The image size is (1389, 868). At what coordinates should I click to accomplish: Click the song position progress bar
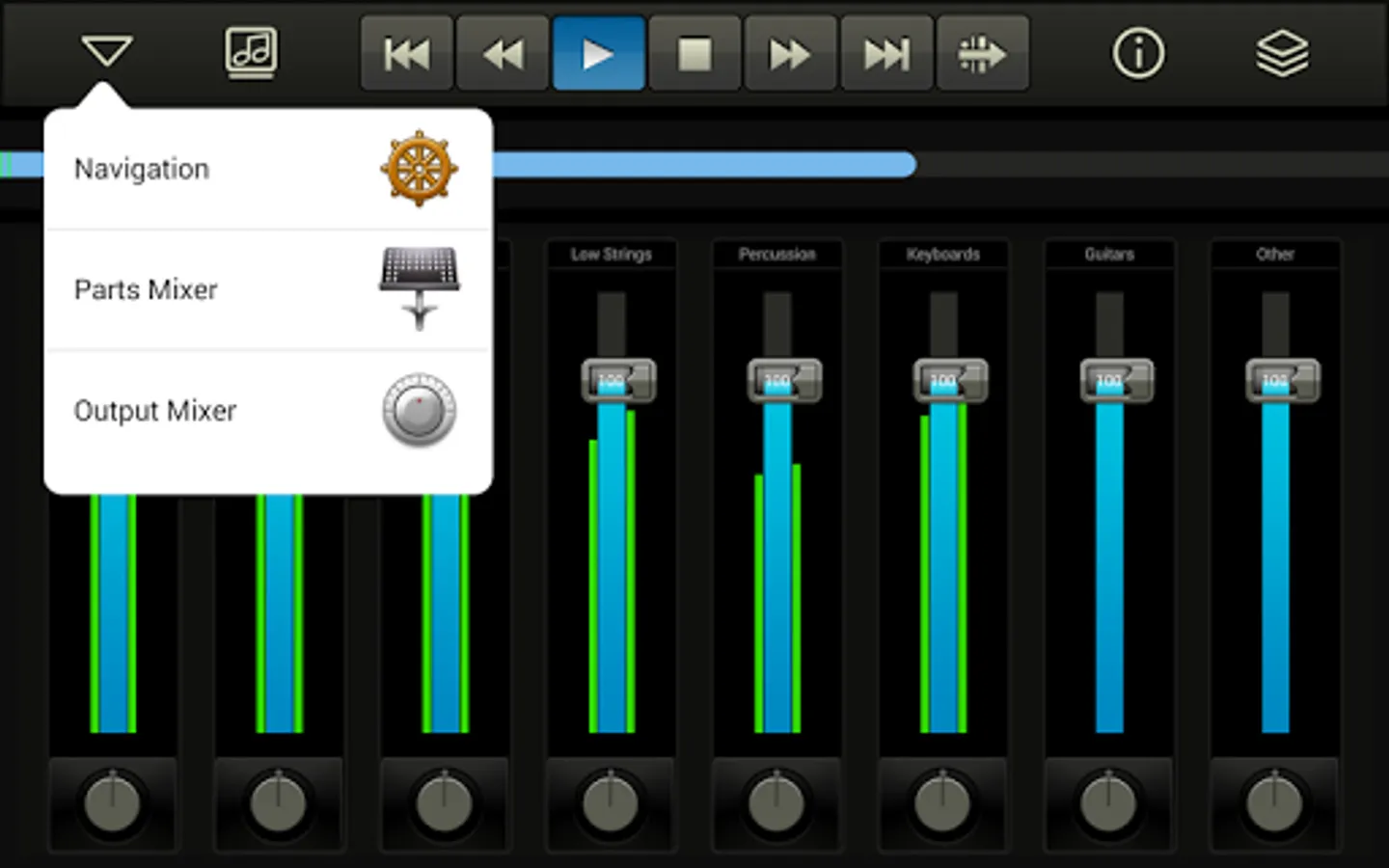[694, 164]
